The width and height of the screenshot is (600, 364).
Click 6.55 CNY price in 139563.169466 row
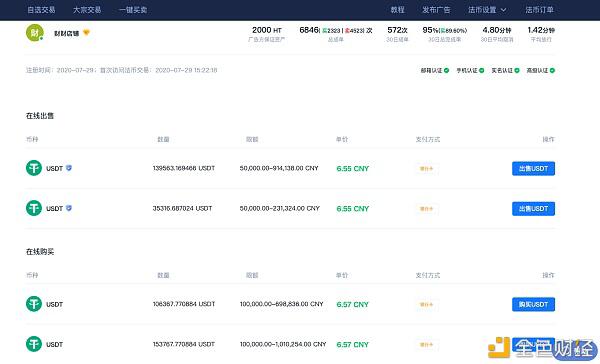point(353,168)
